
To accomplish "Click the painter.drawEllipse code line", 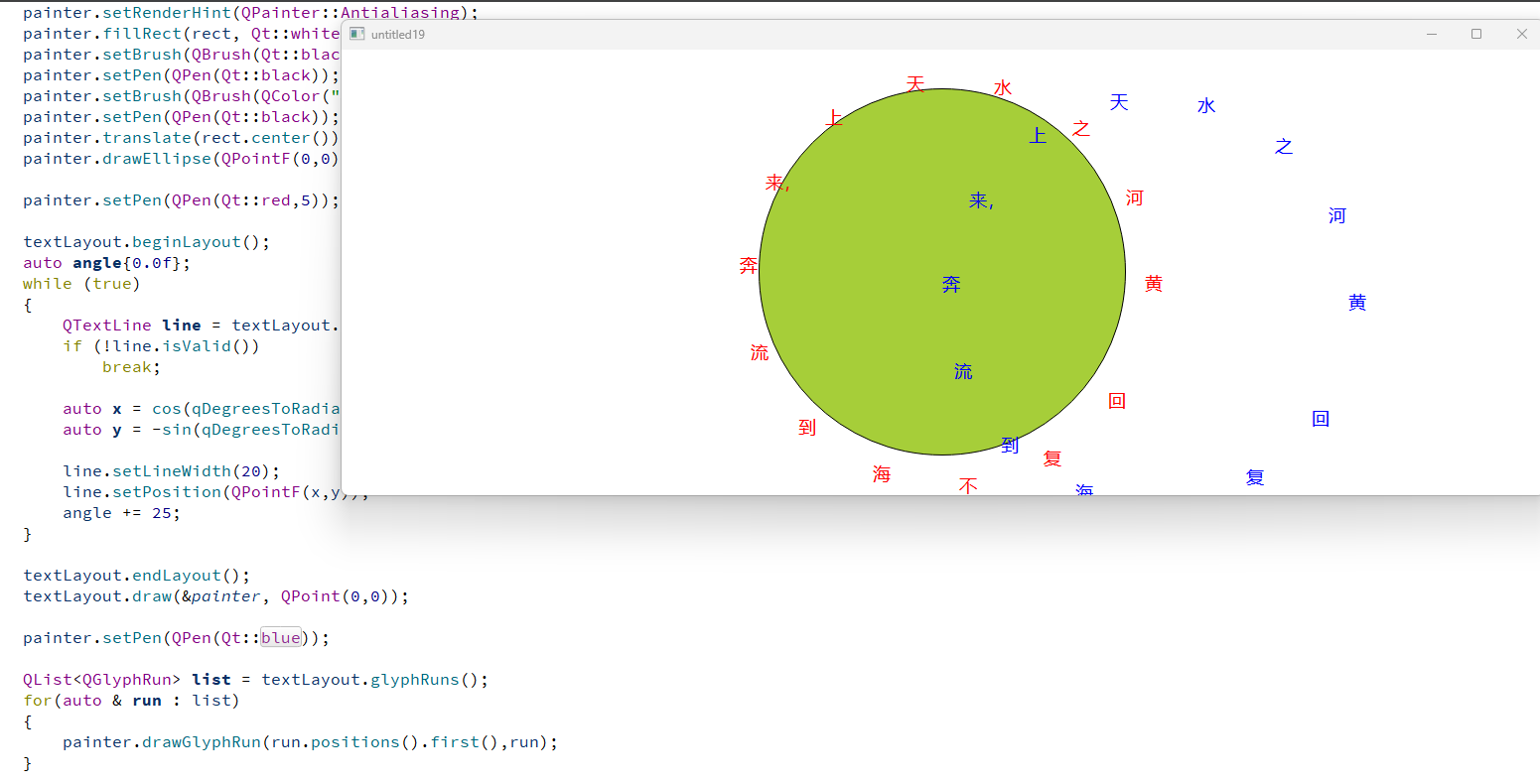I will pos(182,159).
